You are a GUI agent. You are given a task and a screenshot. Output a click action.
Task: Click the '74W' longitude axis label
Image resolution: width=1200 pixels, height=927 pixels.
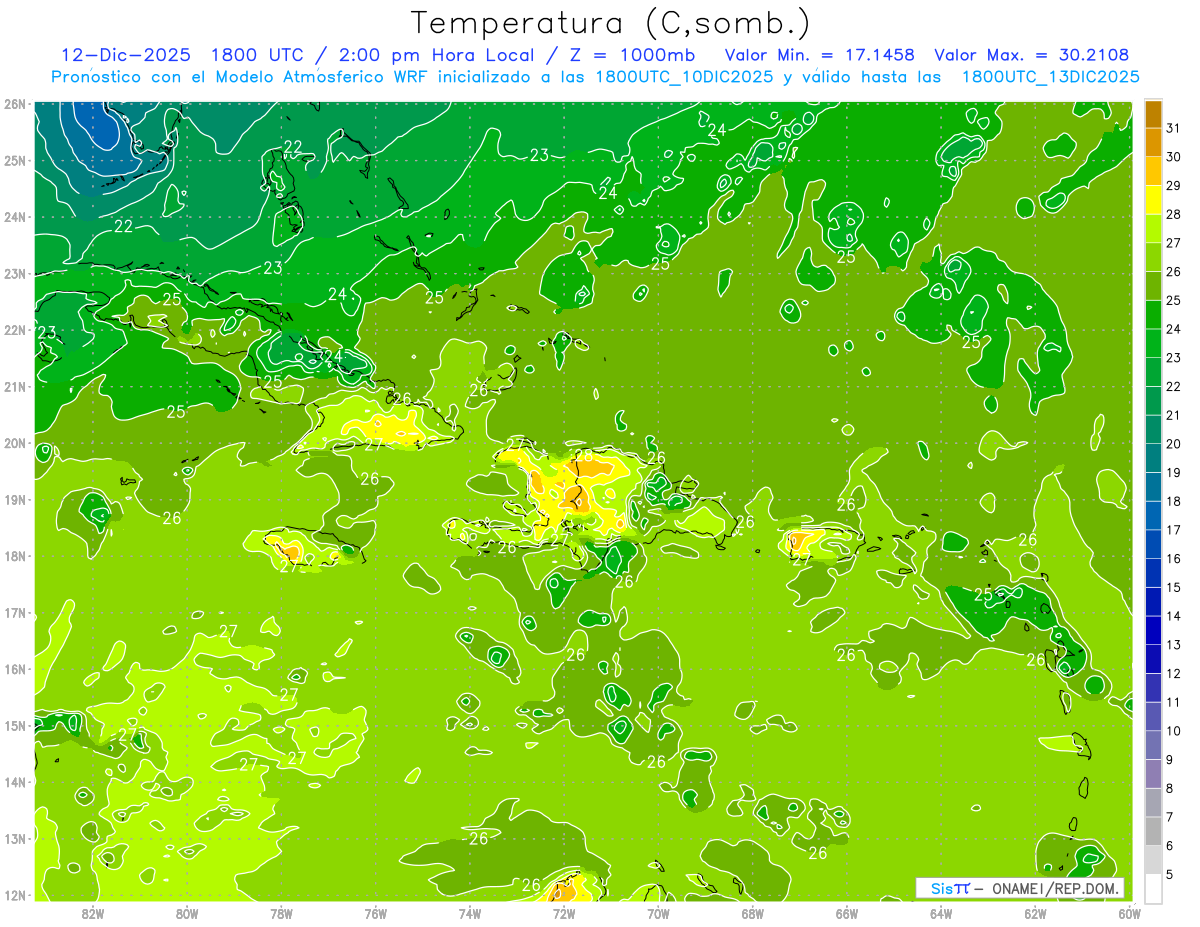pos(469,913)
